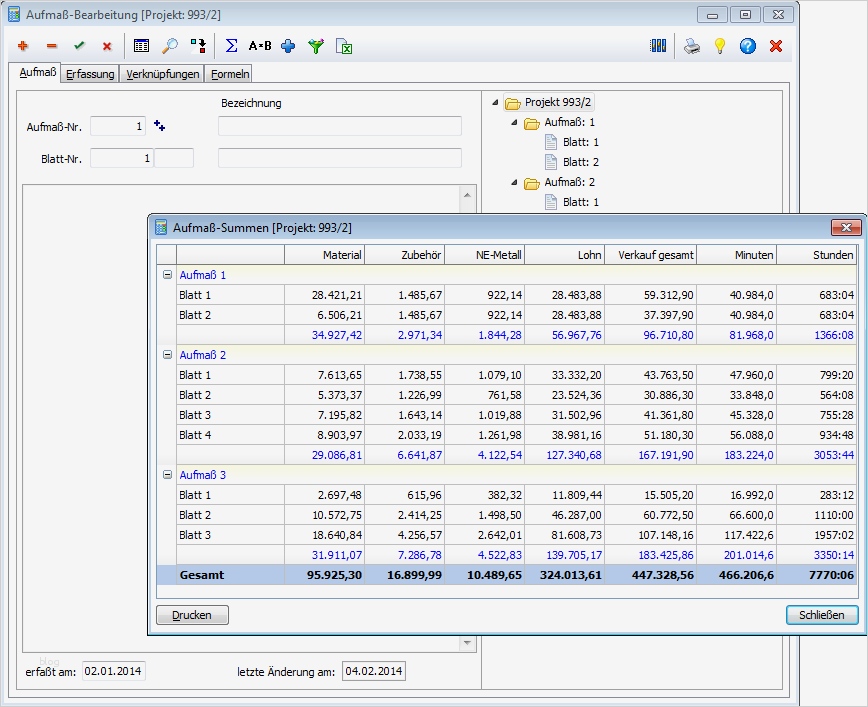The width and height of the screenshot is (868, 707).
Task: Select Blatt 2 under Aufmaß 1 in the tree
Action: click(580, 162)
